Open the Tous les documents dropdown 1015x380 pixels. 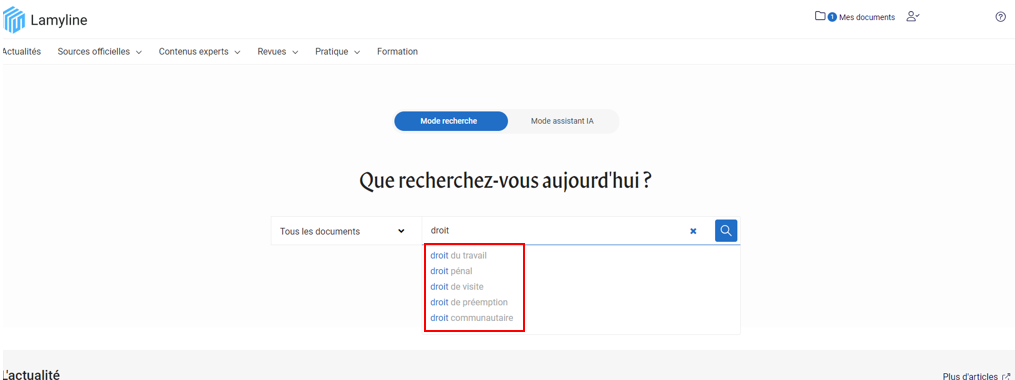click(x=342, y=231)
